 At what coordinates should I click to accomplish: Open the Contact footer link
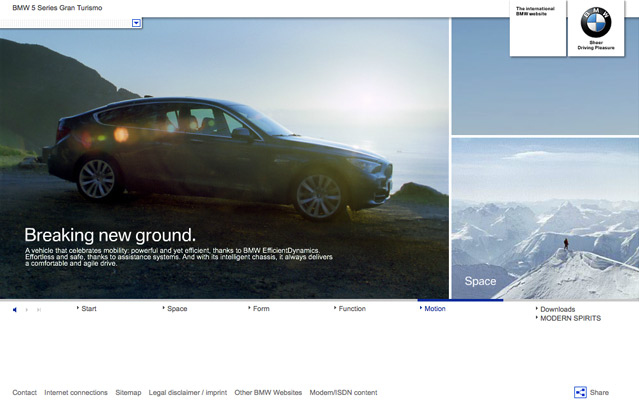[24, 393]
